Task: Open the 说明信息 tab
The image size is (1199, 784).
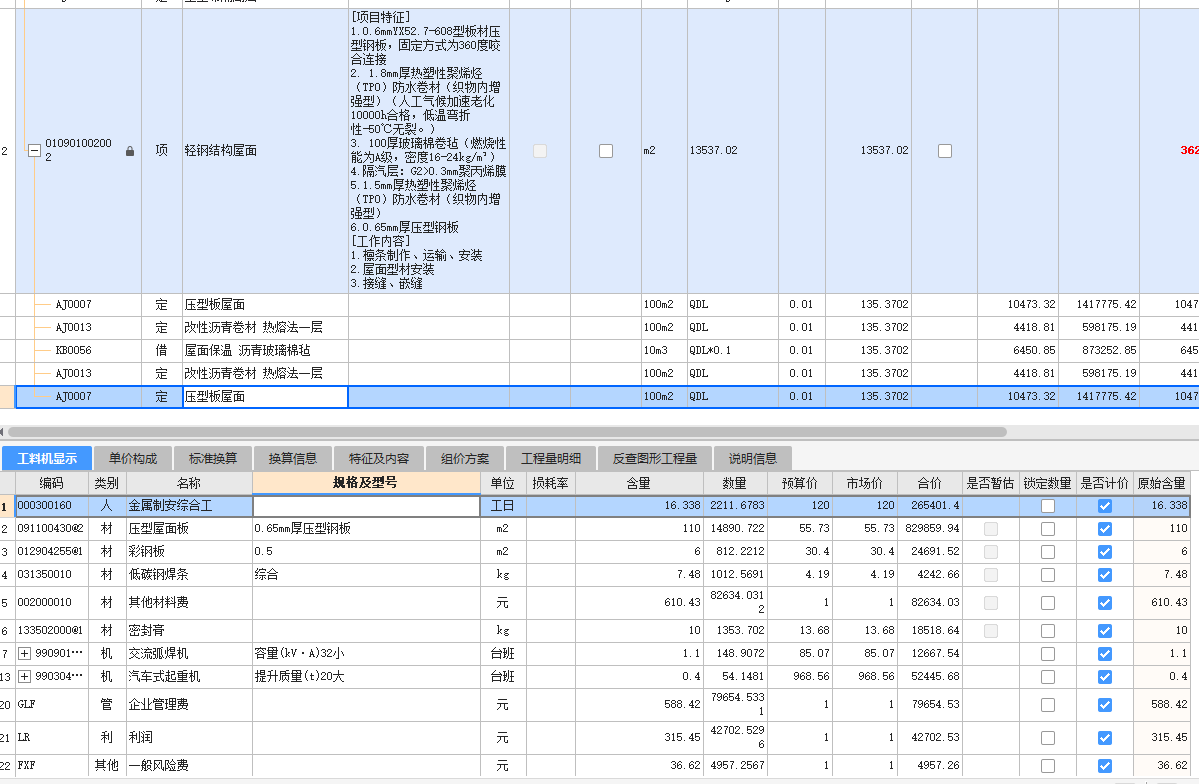Action: coord(753,459)
